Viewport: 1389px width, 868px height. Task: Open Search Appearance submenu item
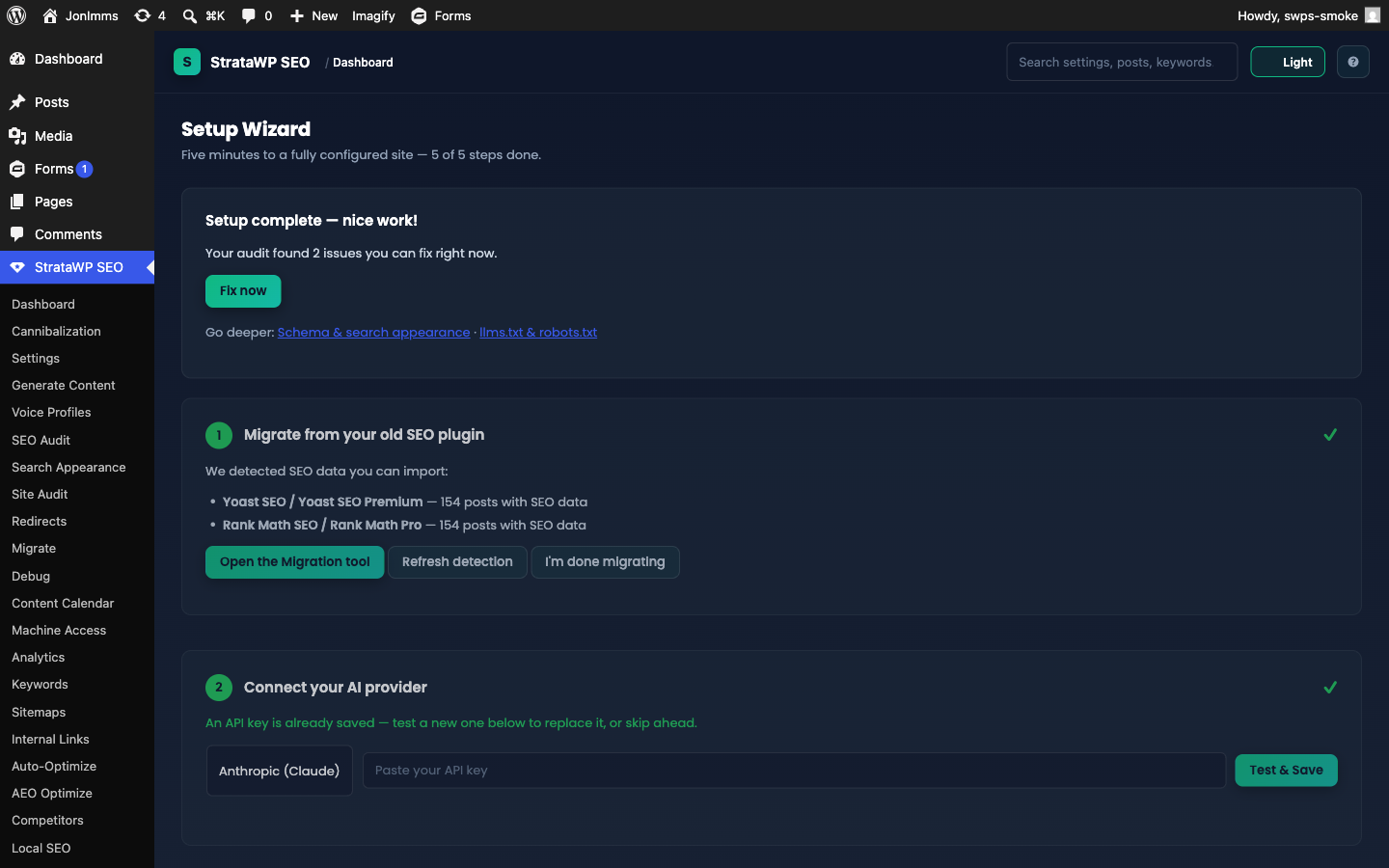pos(68,467)
